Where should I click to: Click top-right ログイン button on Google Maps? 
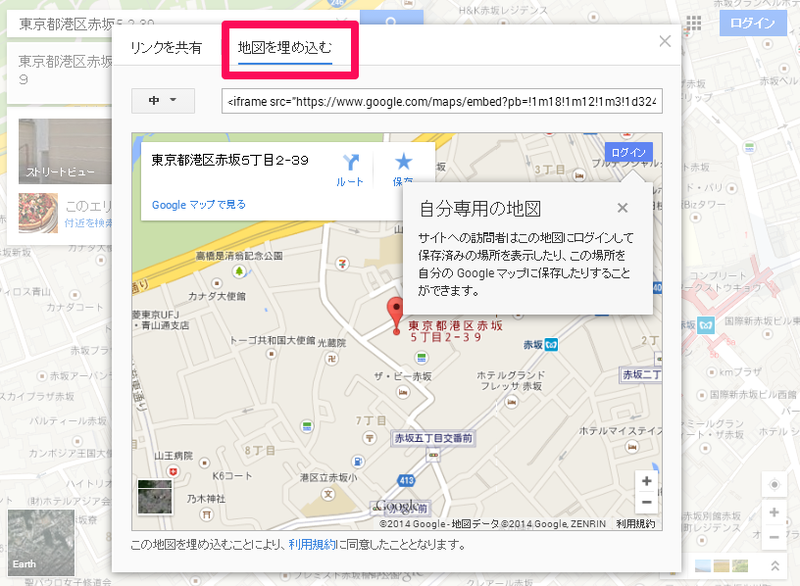[x=753, y=23]
